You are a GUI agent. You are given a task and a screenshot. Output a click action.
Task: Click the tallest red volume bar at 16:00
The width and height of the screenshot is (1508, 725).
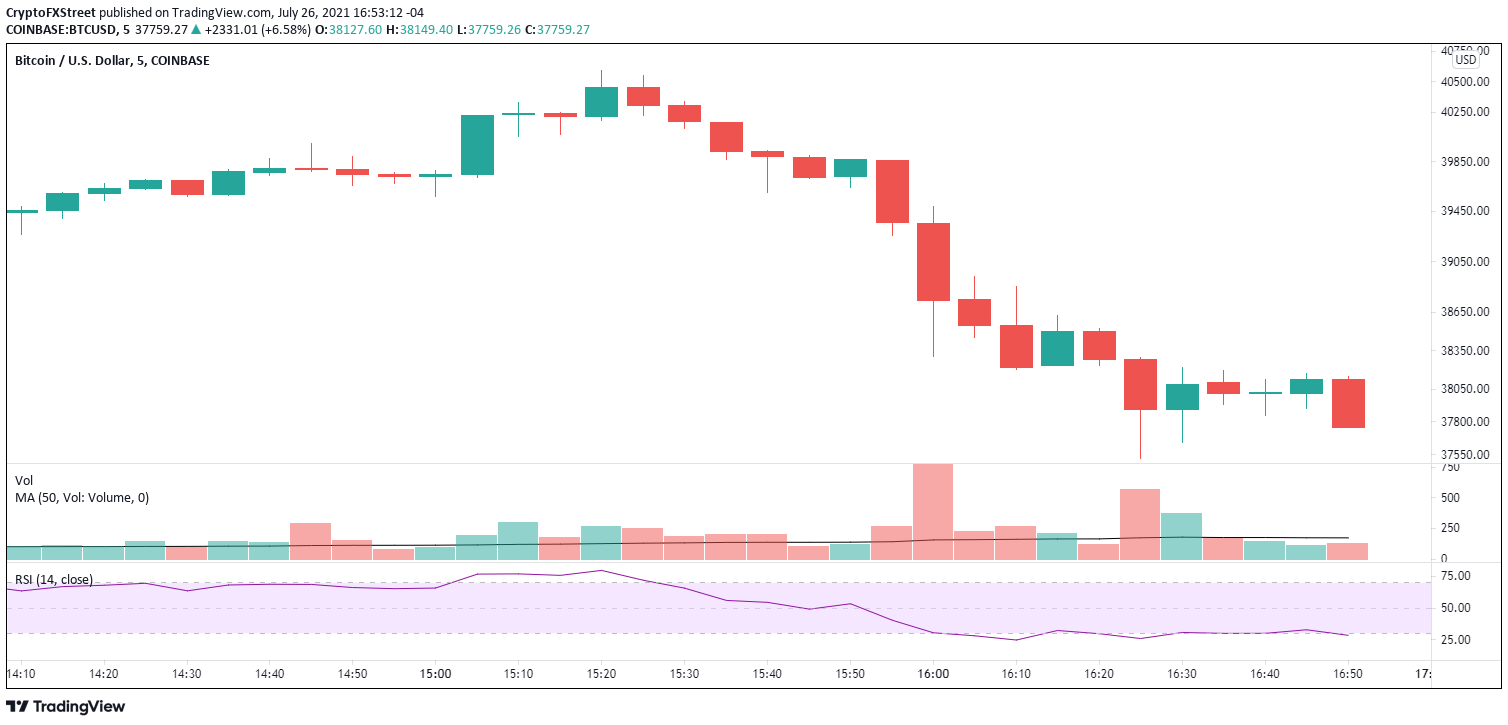coord(933,511)
